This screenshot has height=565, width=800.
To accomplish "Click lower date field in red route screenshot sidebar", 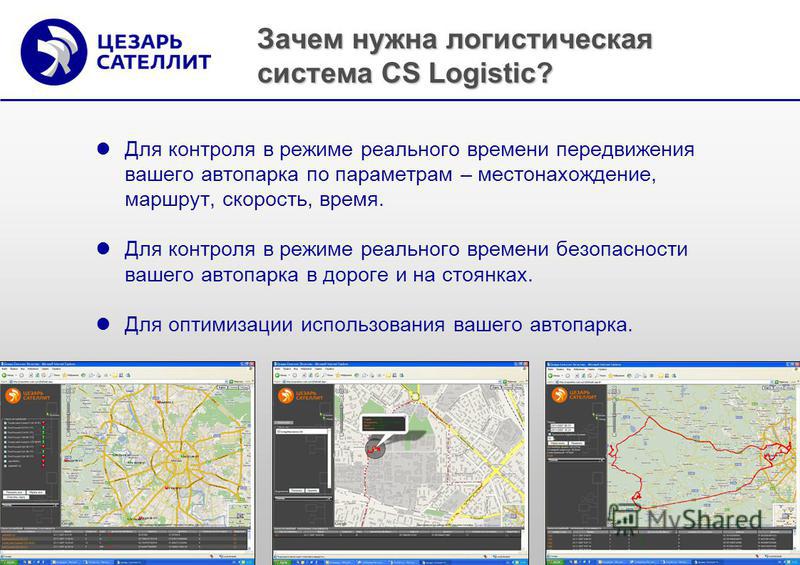I will coord(562,430).
